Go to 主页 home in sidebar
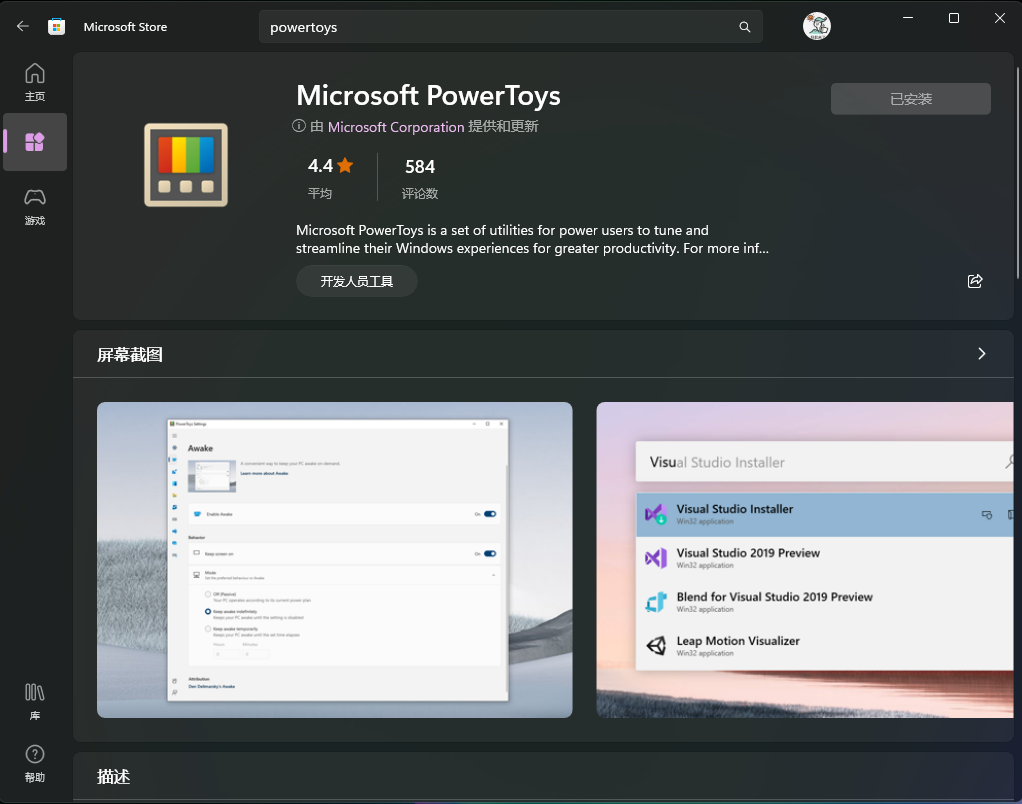The height and width of the screenshot is (804, 1022). click(35, 82)
